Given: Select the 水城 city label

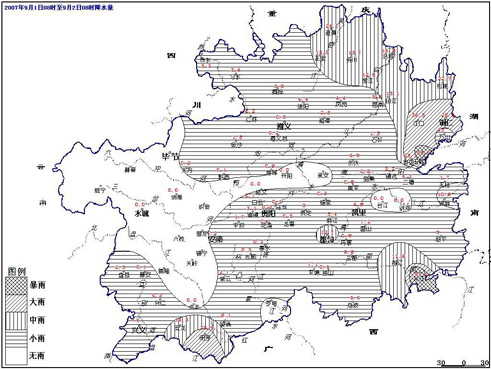Looking at the screenshot, I should 141,213.
